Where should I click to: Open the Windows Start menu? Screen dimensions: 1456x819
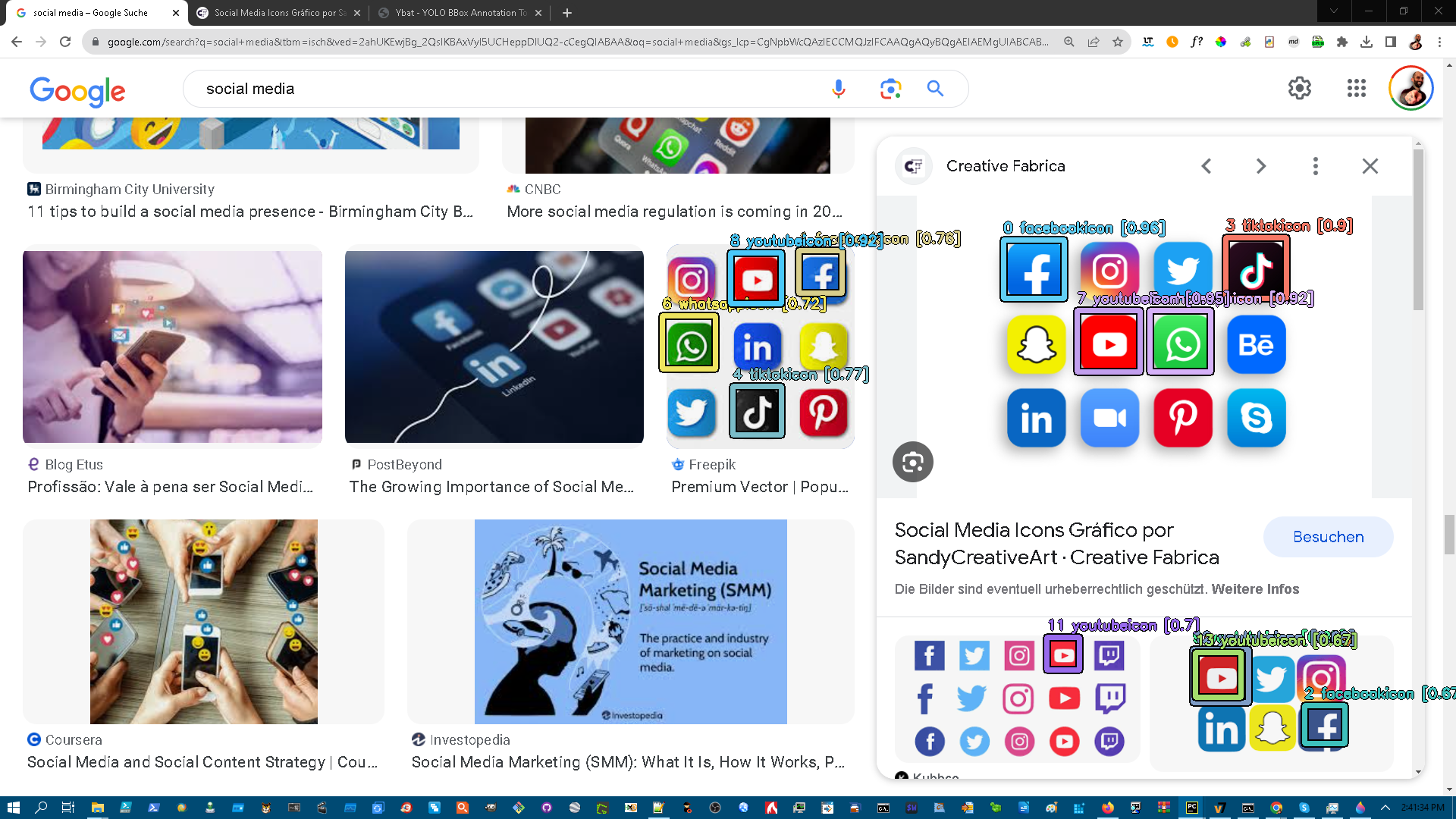click(x=13, y=808)
